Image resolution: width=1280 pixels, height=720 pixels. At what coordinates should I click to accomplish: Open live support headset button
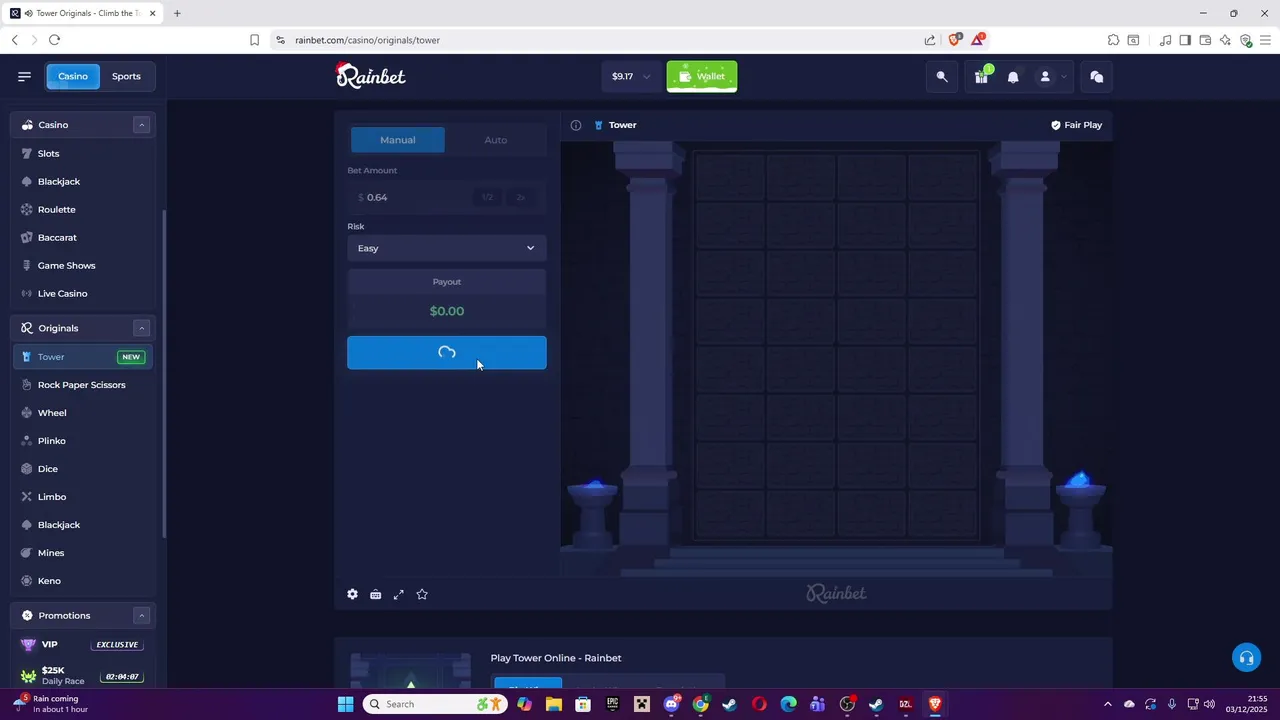coord(1246,657)
